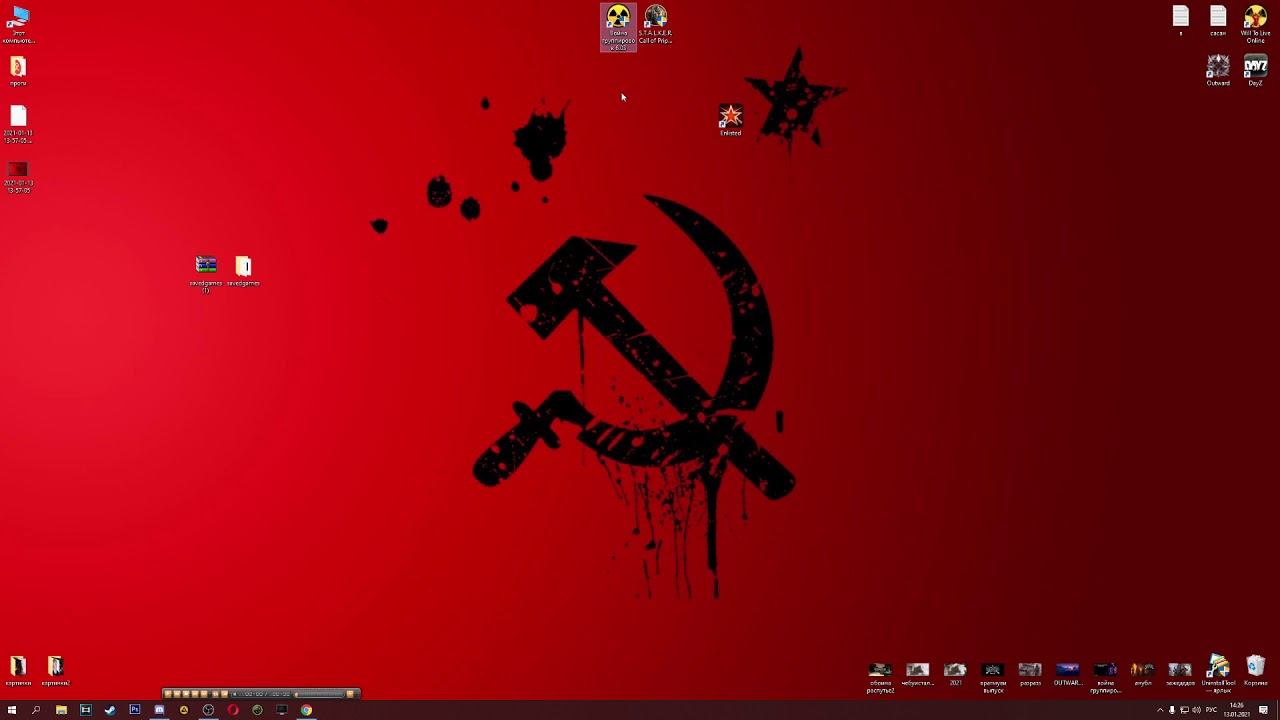Viewport: 1280px width, 720px height.
Task: Open the Action Center notifications
Action: 1263,710
